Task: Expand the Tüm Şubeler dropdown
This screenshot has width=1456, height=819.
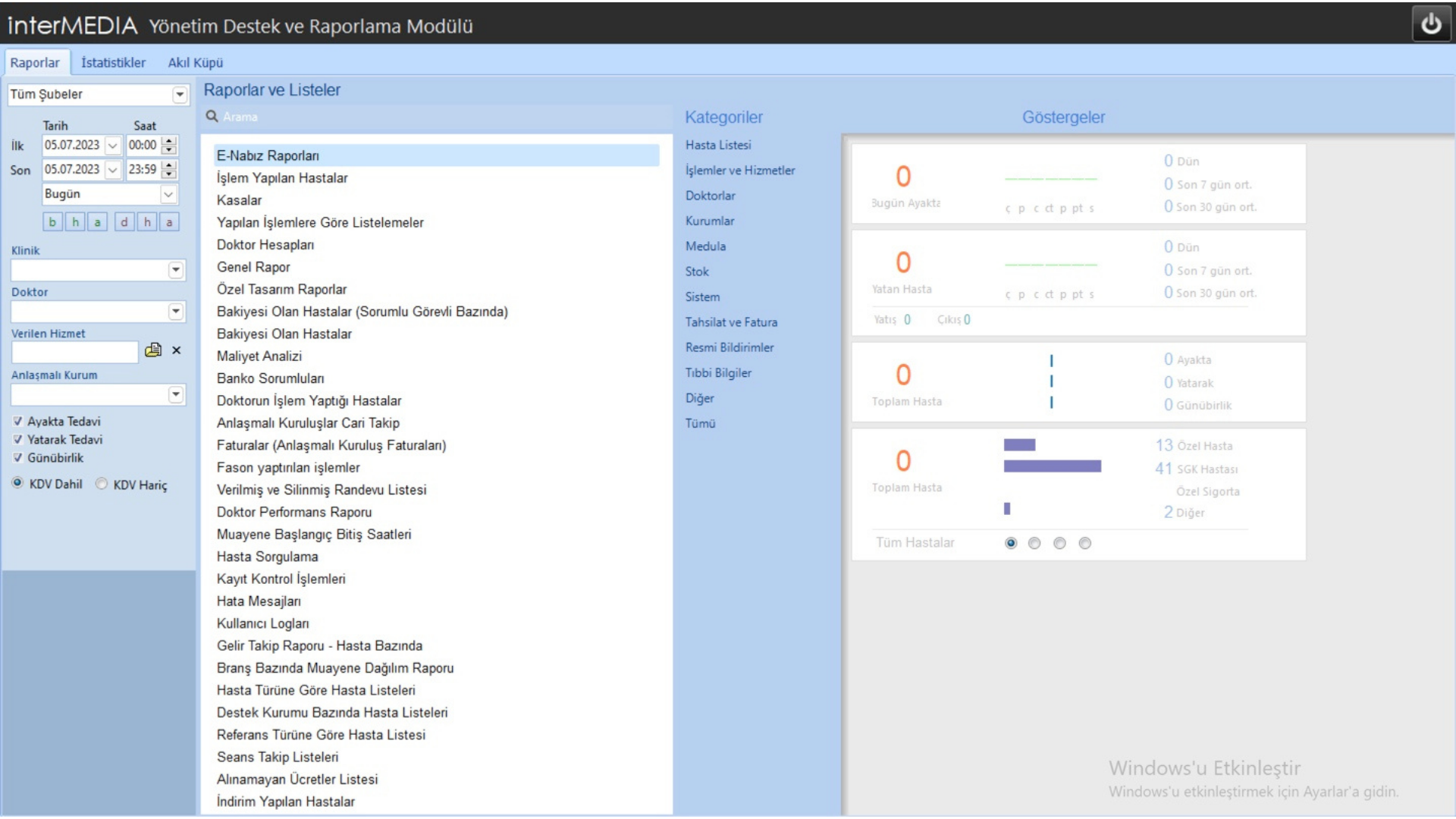Action: (179, 95)
